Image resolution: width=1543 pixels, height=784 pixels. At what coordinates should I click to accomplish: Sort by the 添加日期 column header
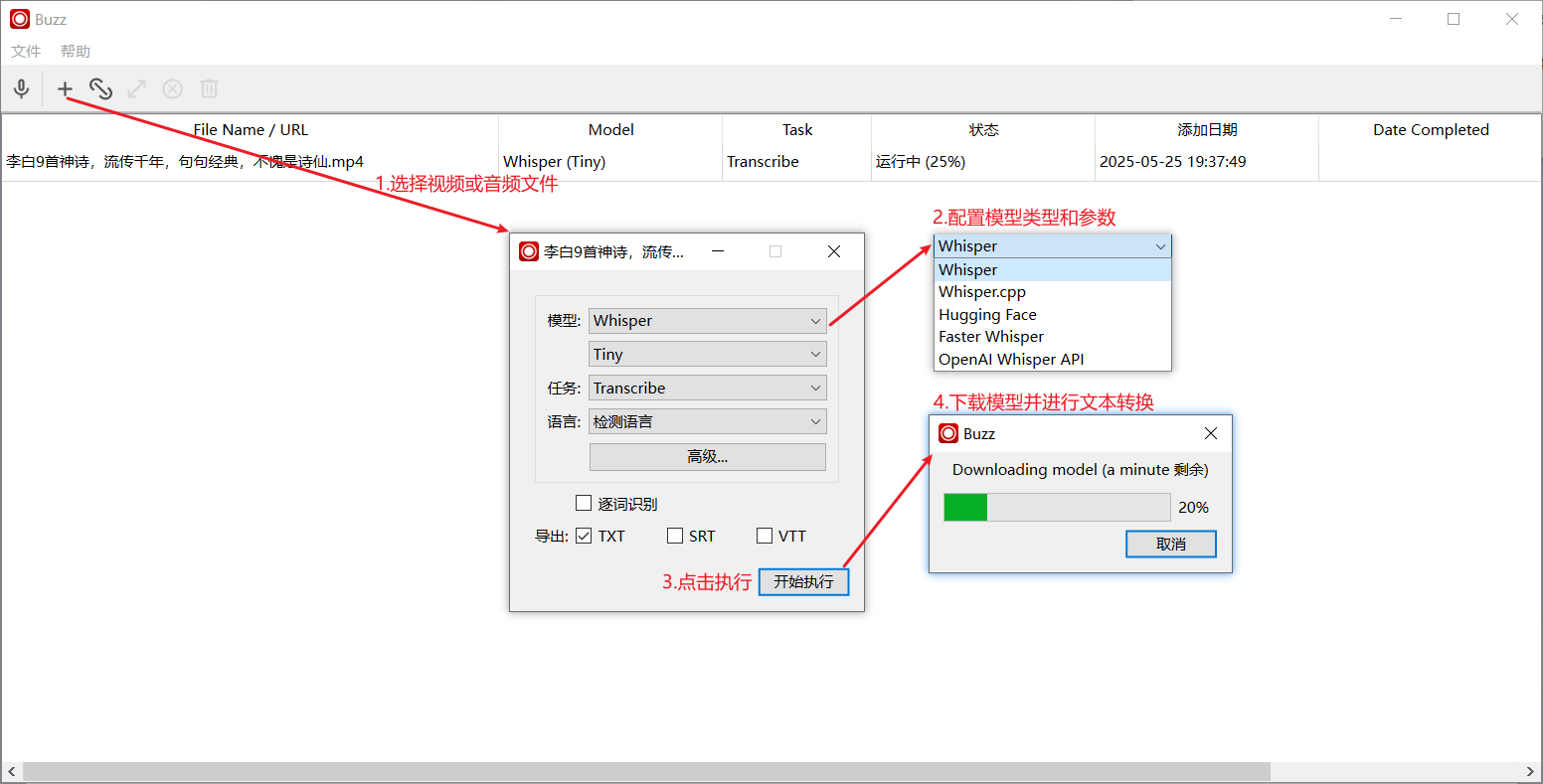click(1207, 130)
